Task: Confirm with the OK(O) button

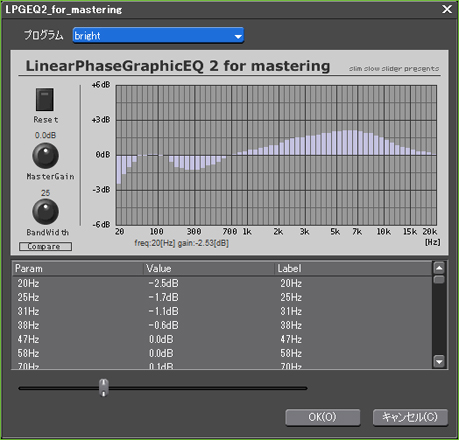Action: tap(322, 417)
